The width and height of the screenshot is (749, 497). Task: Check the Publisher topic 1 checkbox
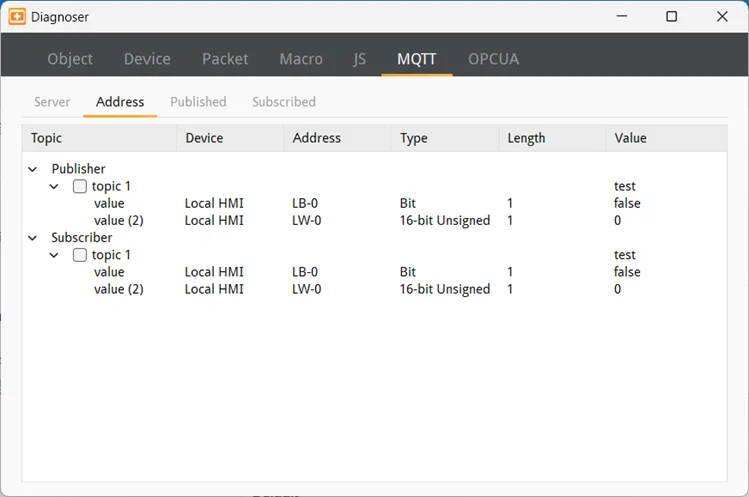click(80, 186)
